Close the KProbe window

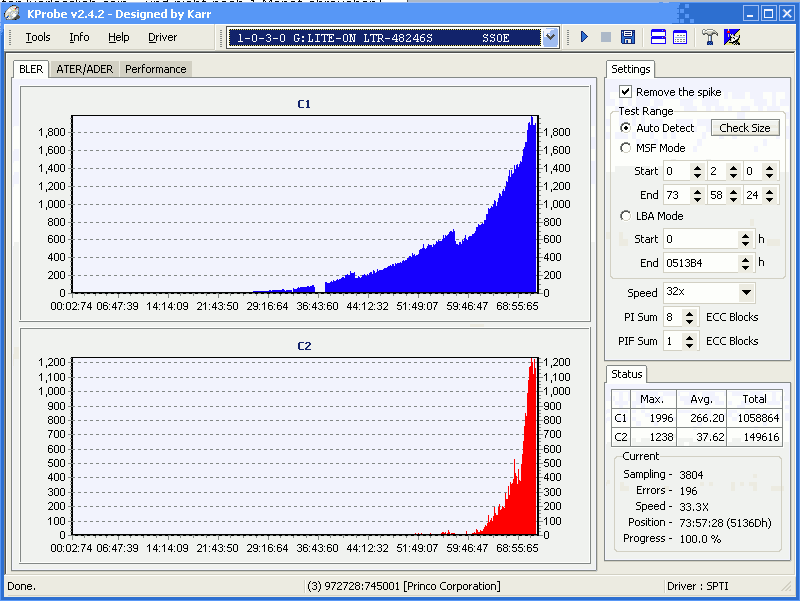click(x=787, y=14)
